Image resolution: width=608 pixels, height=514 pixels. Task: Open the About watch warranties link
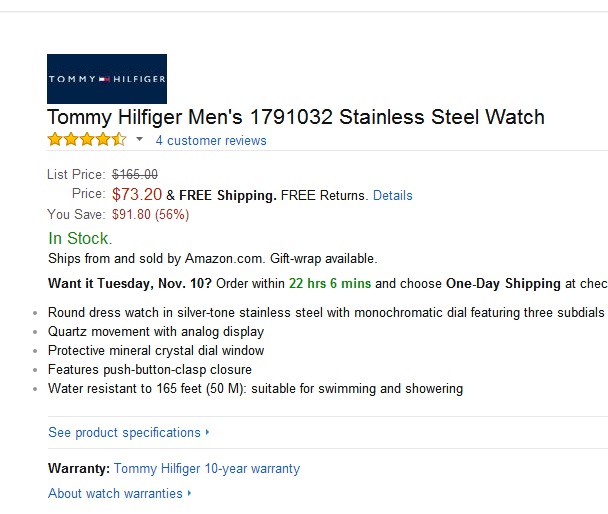(x=115, y=493)
